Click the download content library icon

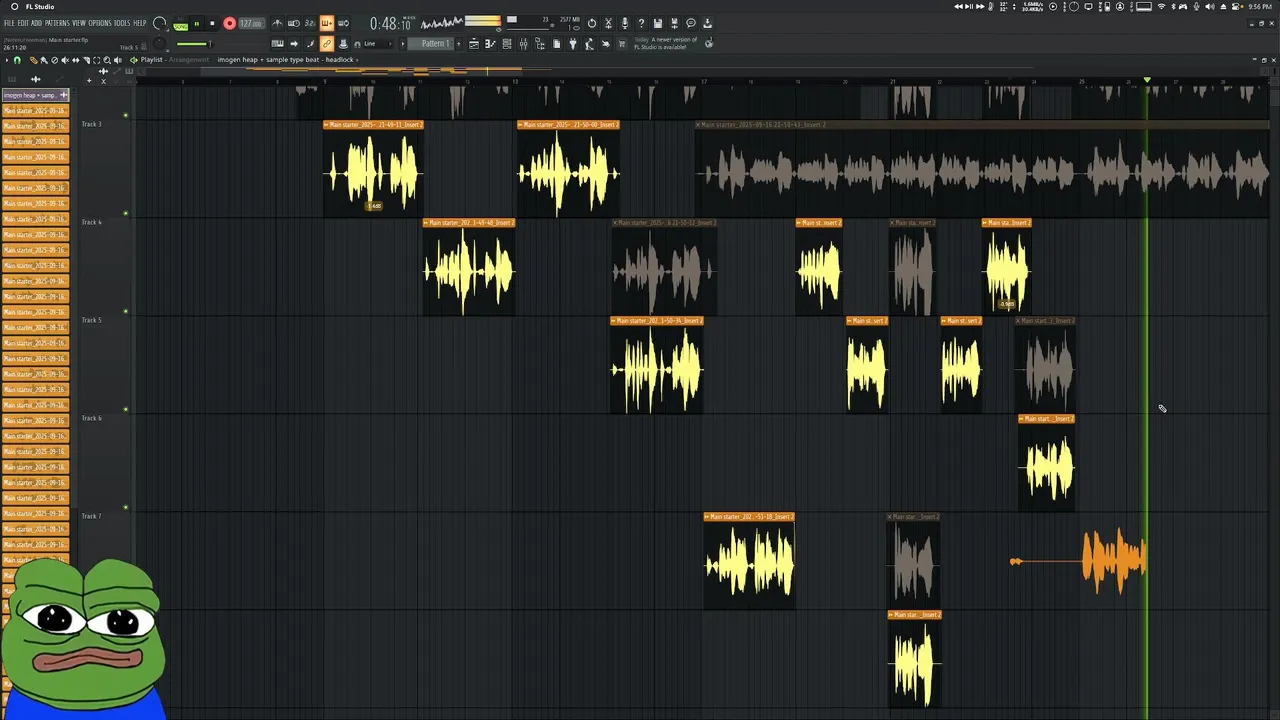tap(706, 24)
